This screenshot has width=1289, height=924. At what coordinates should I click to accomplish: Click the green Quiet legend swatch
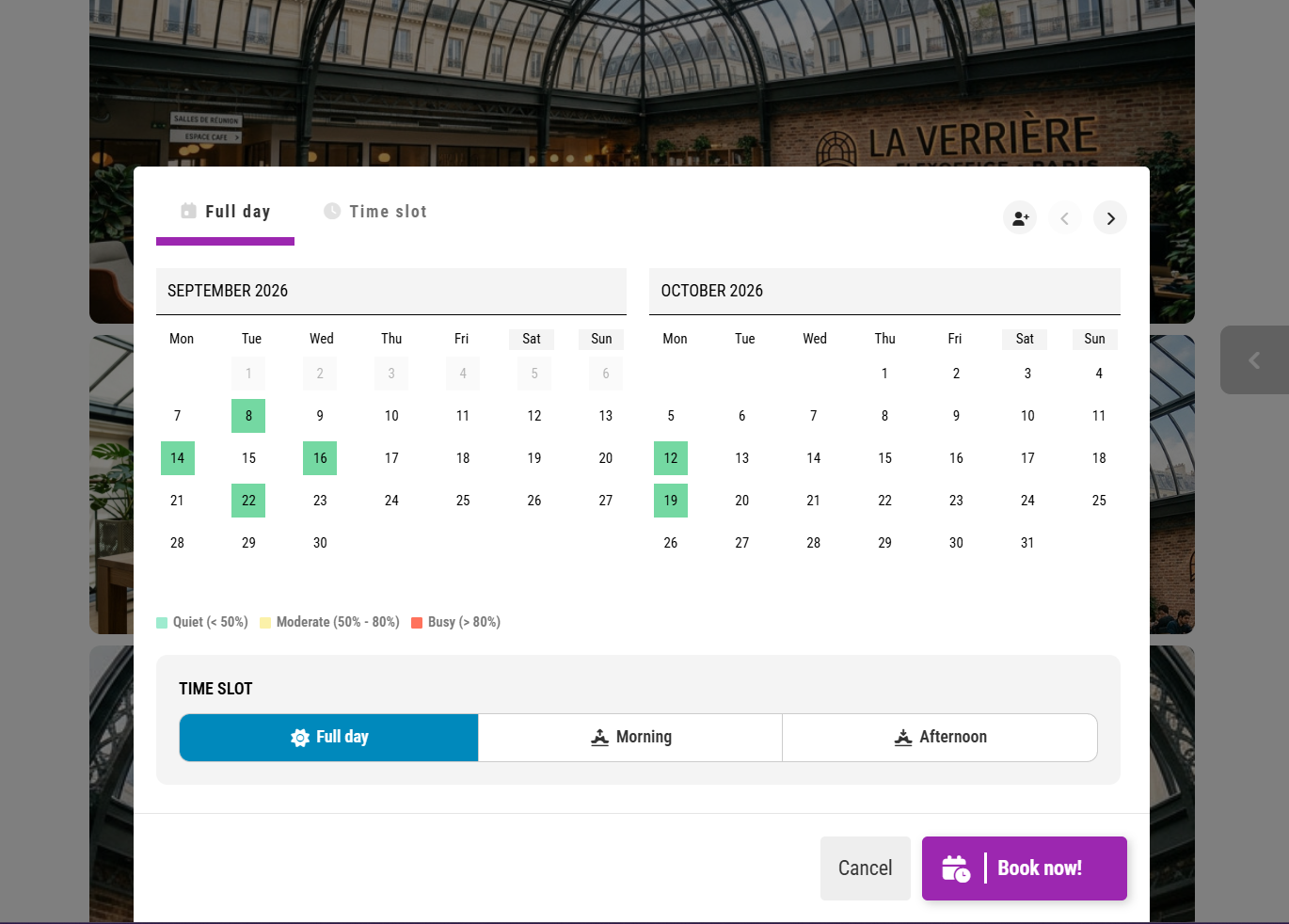pos(162,623)
